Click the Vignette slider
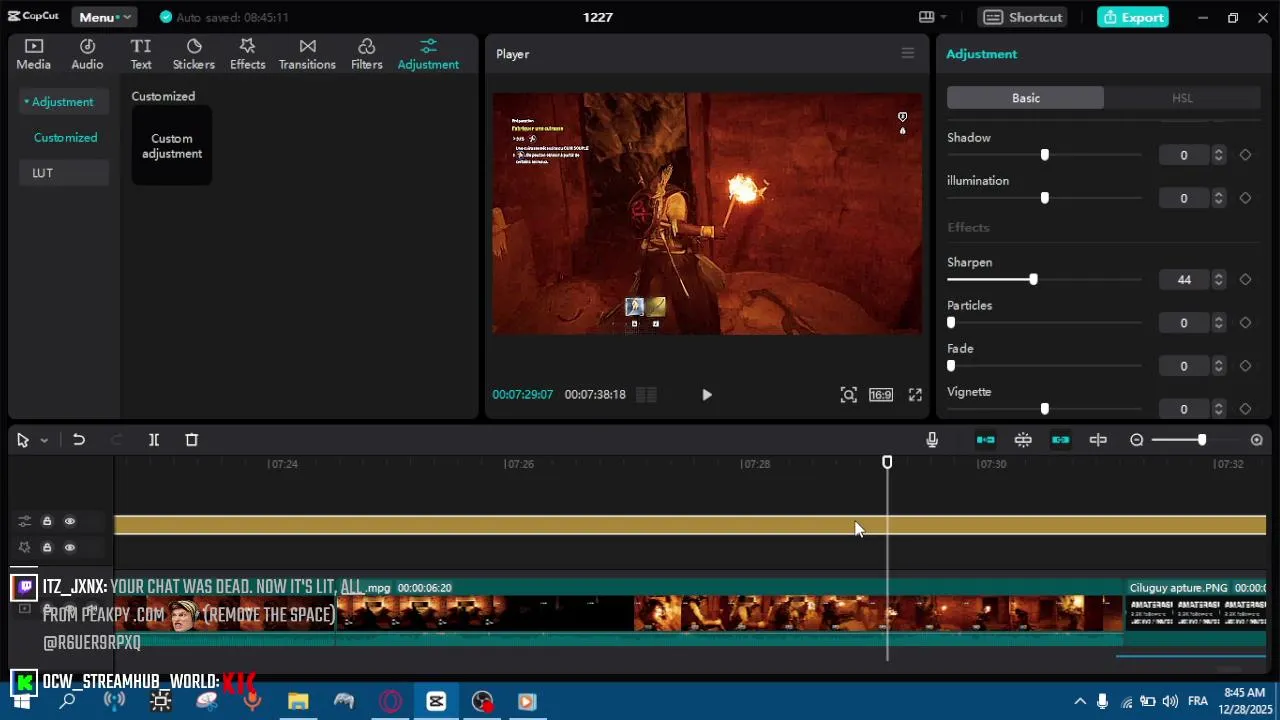The width and height of the screenshot is (1280, 720). [x=1044, y=409]
